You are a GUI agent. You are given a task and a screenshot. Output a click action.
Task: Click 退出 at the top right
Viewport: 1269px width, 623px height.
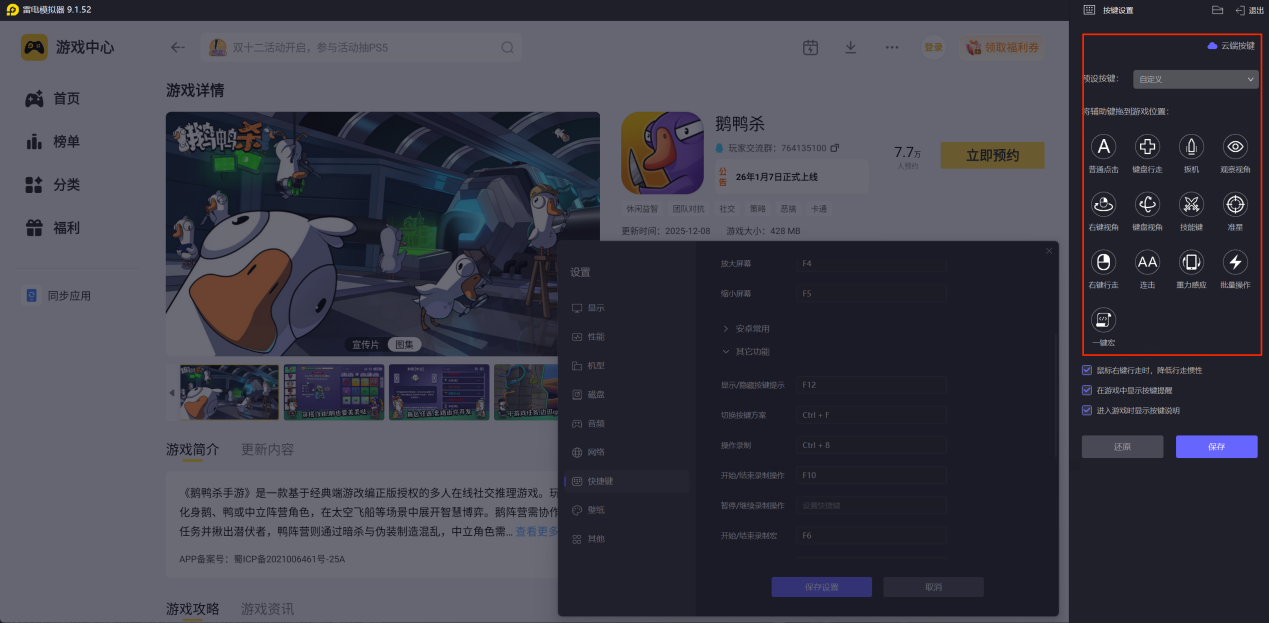click(x=1250, y=10)
